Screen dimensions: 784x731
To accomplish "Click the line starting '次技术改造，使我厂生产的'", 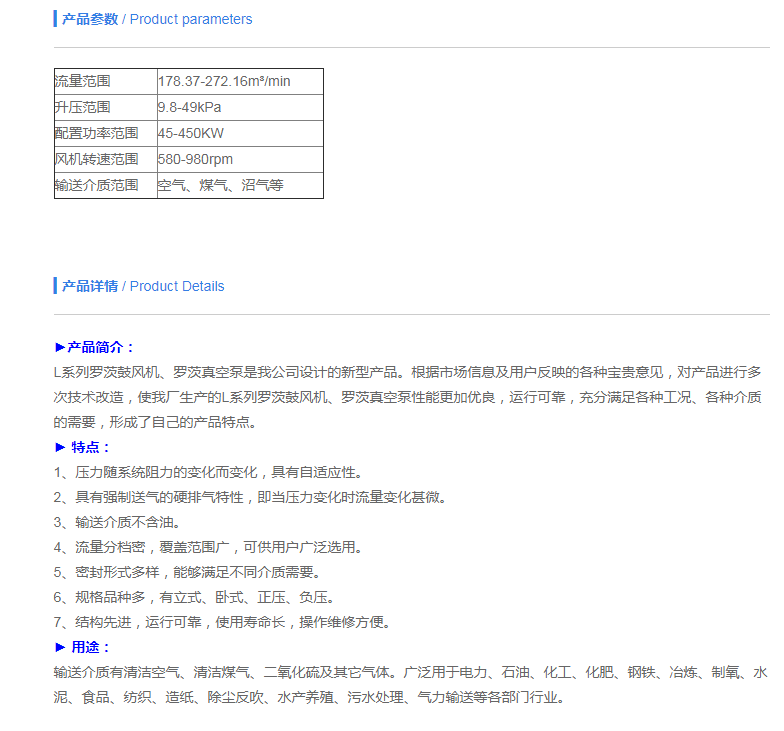I will pyautogui.click(x=408, y=397).
